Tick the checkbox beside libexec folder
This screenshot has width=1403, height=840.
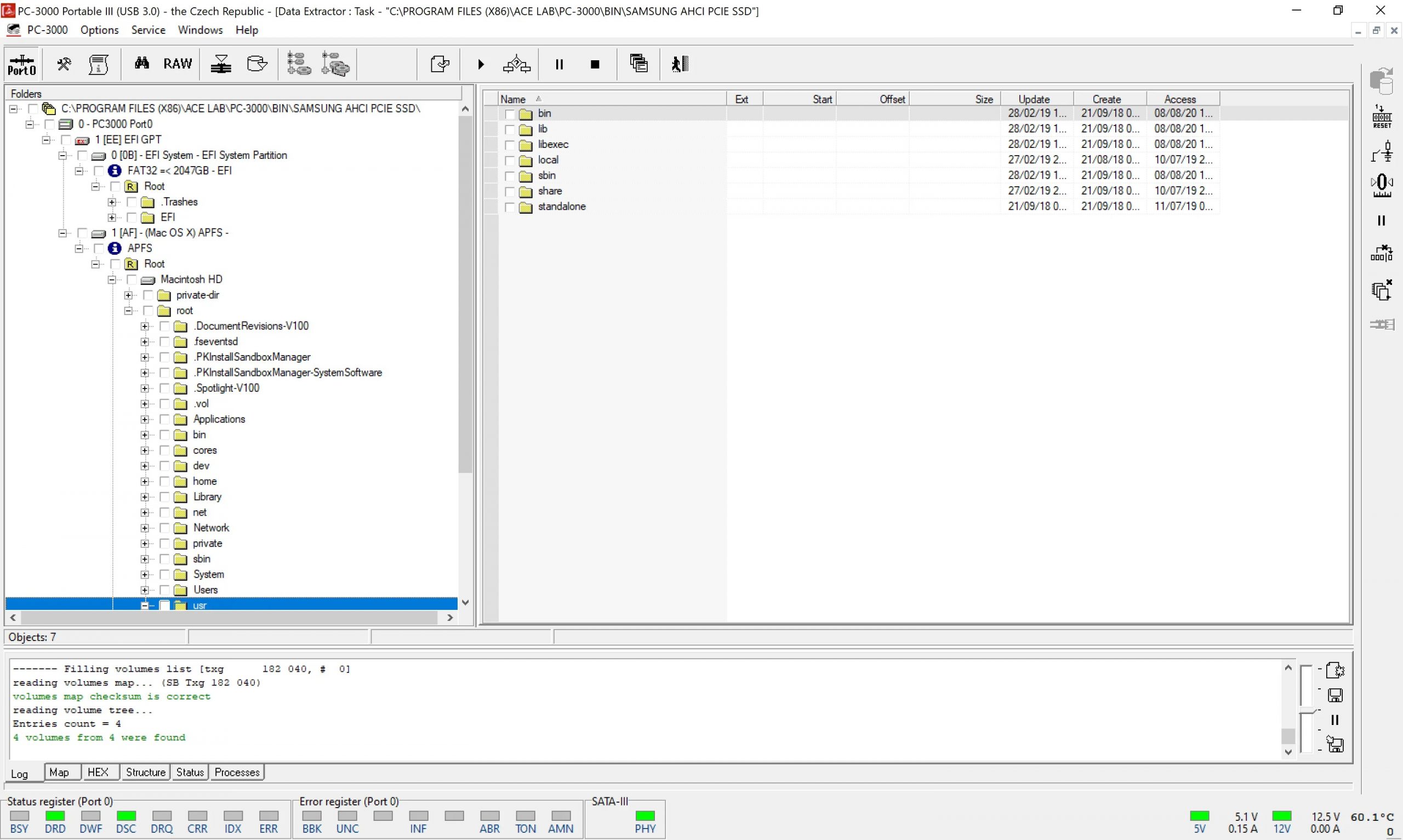(x=509, y=145)
